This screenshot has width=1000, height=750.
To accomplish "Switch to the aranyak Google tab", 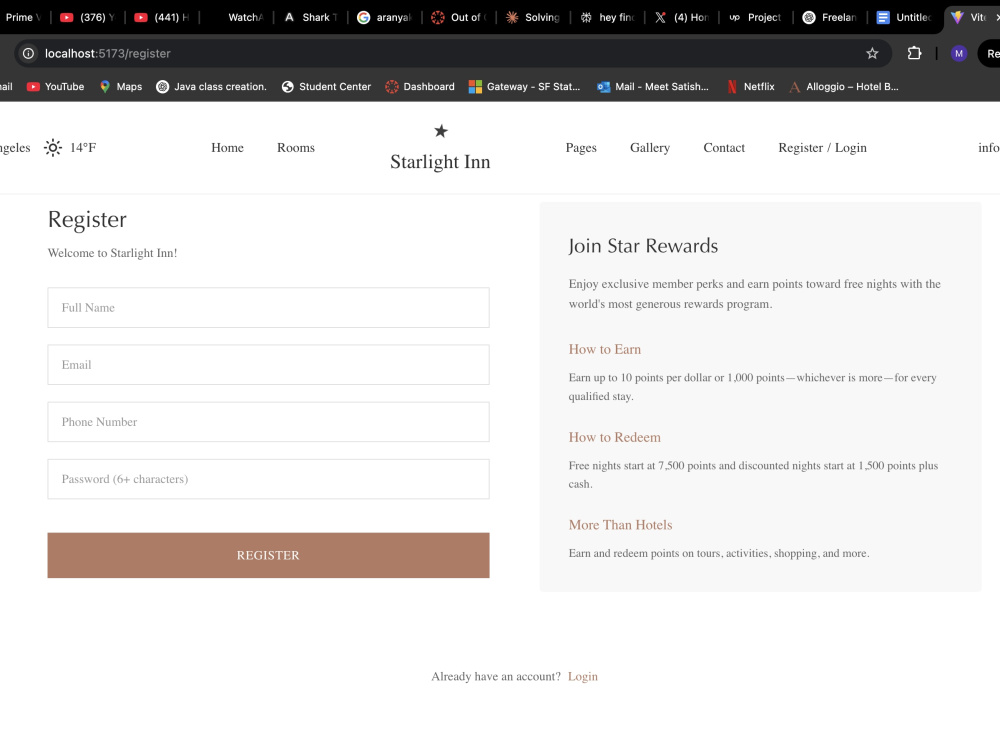I will (385, 17).
